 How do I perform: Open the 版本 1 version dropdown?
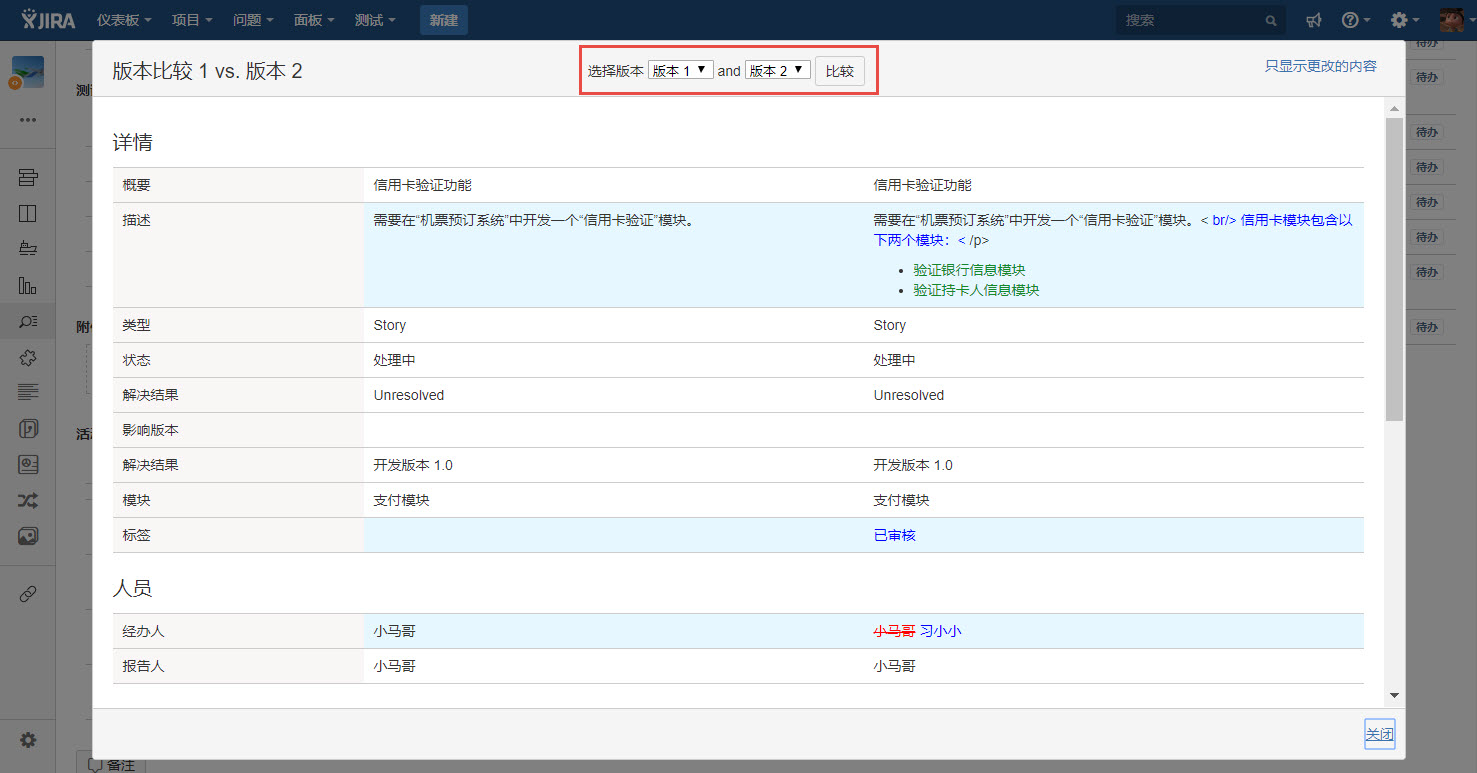[x=681, y=70]
